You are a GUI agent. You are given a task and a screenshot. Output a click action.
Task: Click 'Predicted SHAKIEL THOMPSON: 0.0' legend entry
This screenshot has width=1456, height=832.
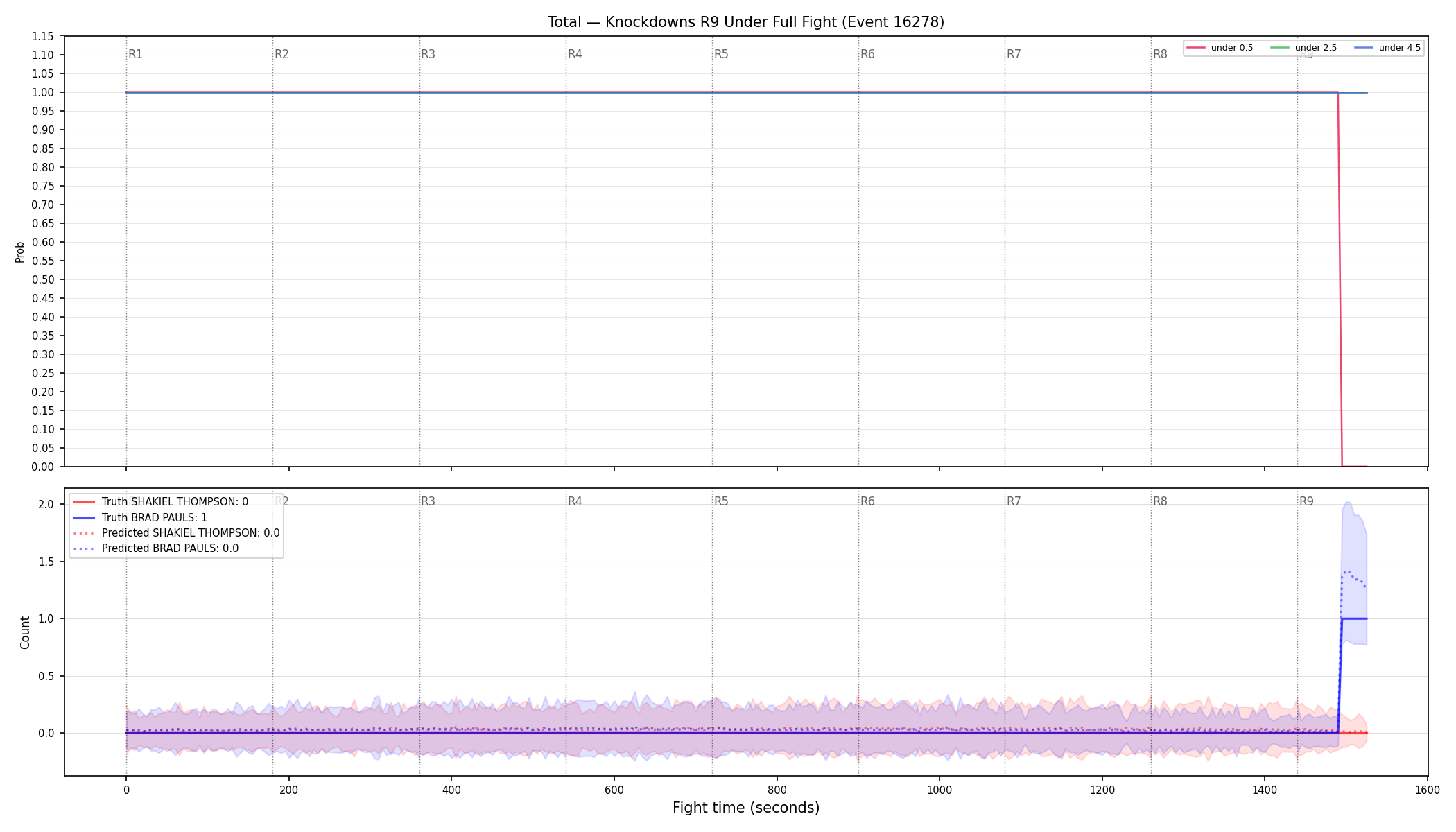coord(177,533)
